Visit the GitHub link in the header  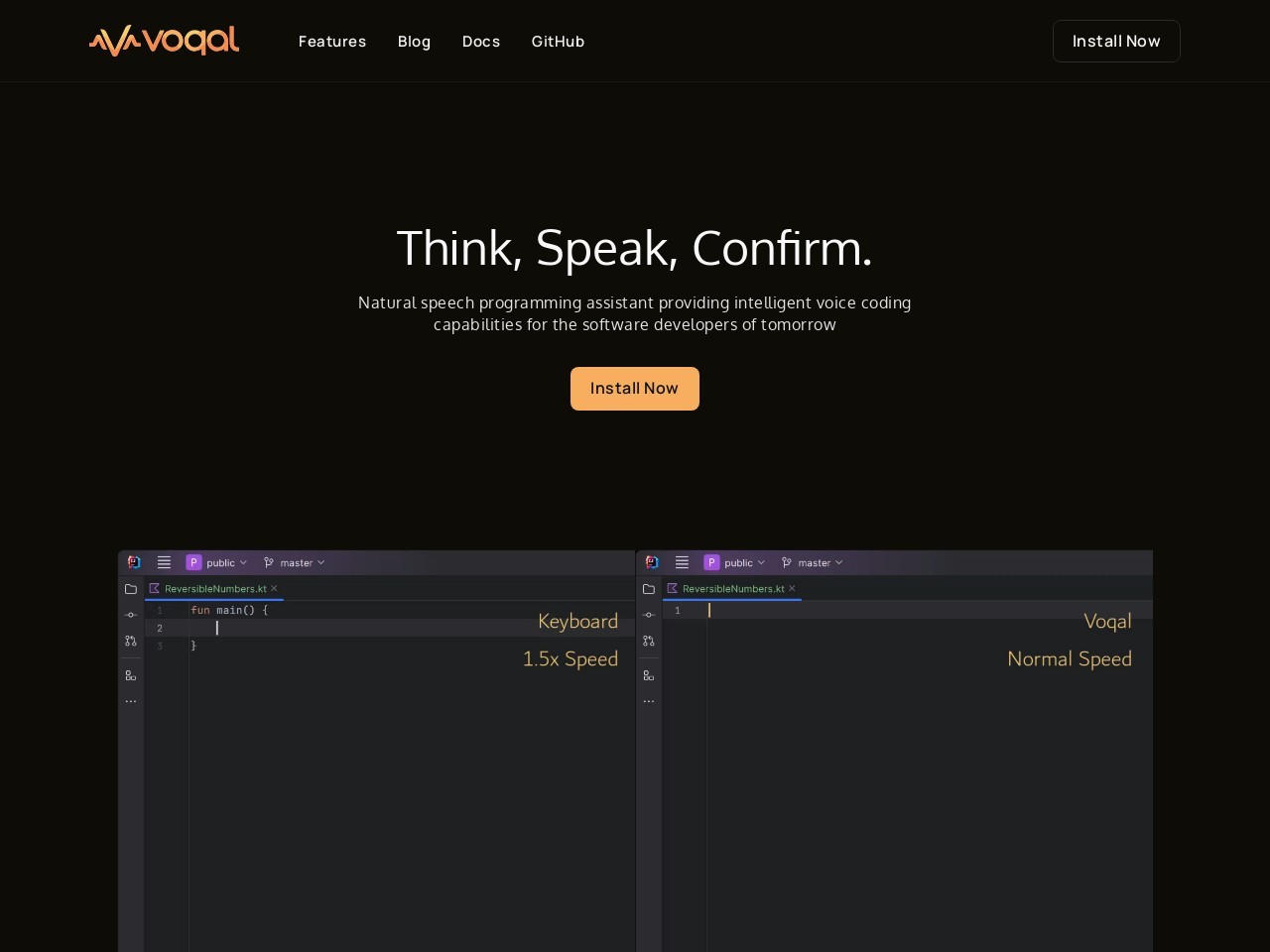(x=558, y=42)
